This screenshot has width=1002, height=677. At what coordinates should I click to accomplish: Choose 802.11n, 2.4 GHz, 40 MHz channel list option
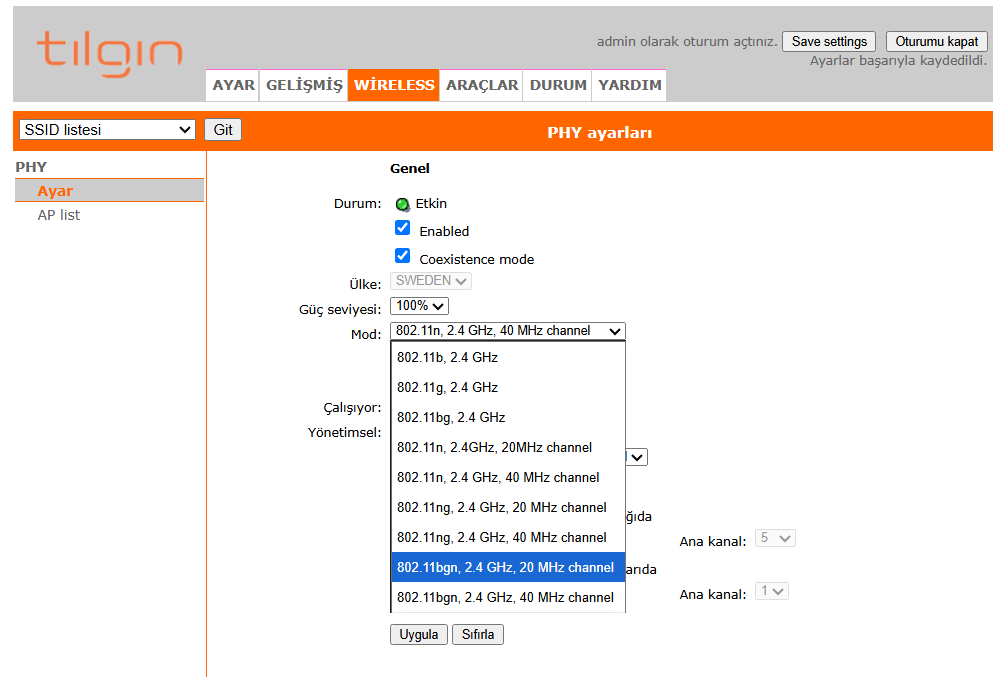coord(508,478)
